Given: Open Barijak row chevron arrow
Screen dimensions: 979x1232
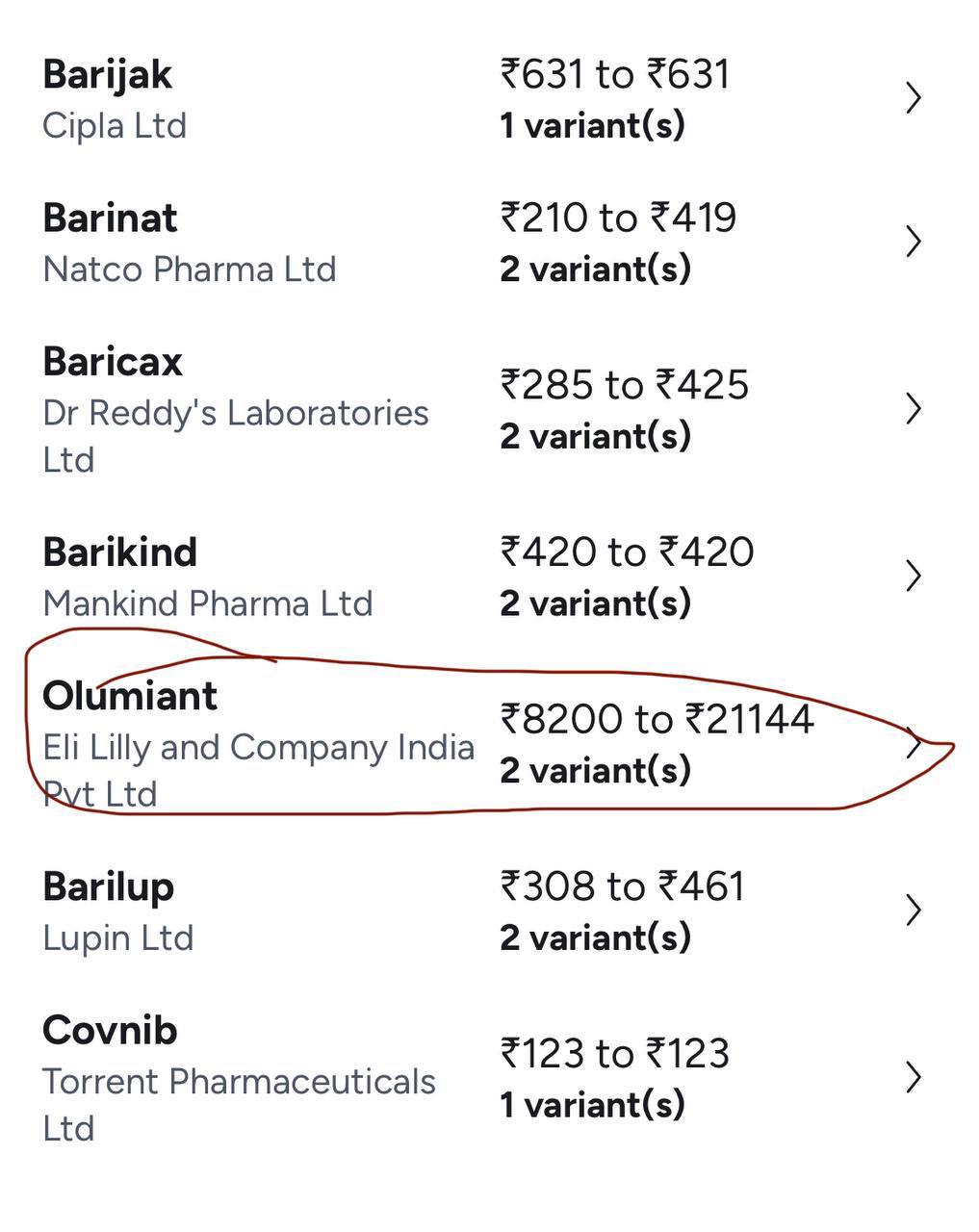Looking at the screenshot, I should click(x=914, y=98).
